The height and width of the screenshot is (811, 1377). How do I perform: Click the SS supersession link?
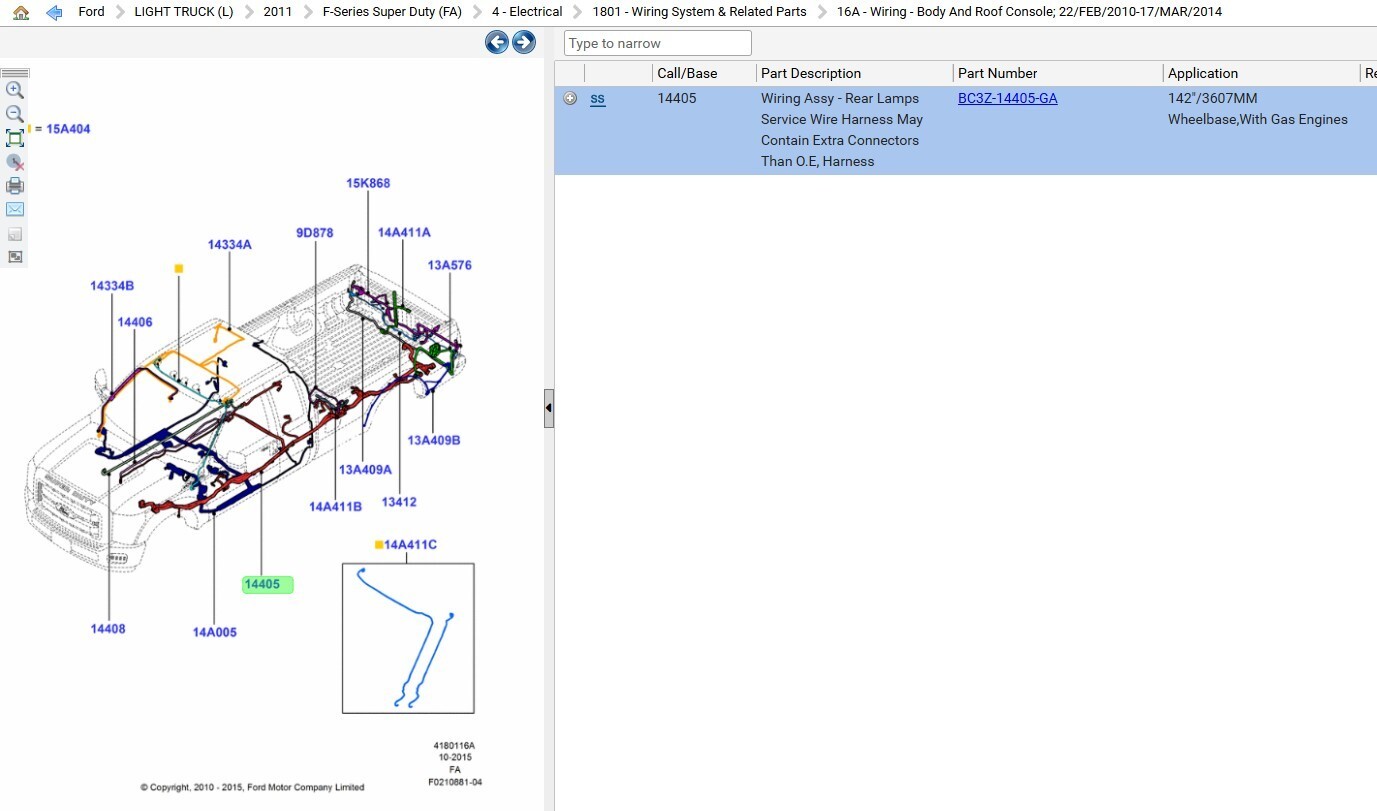click(597, 98)
